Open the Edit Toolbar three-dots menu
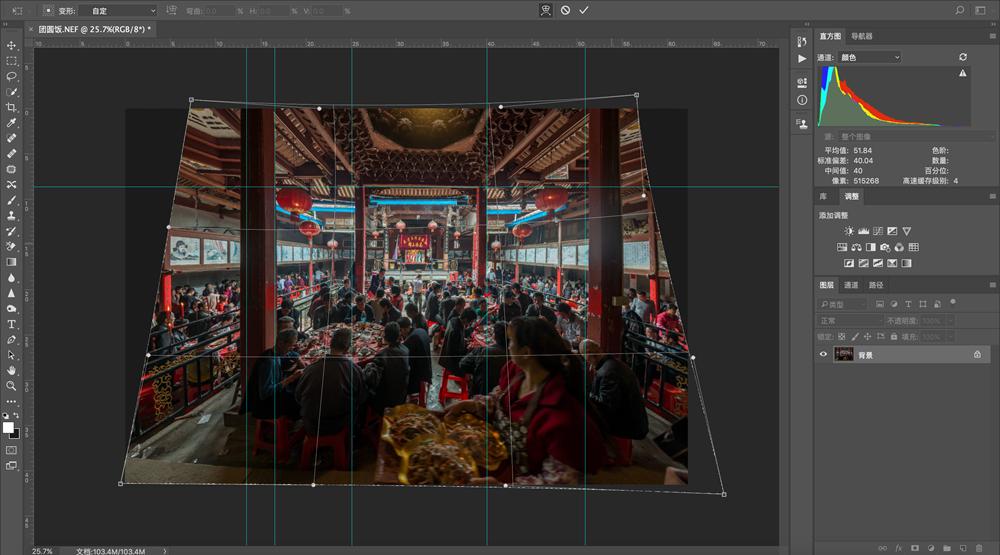Image resolution: width=1000 pixels, height=555 pixels. [x=11, y=402]
